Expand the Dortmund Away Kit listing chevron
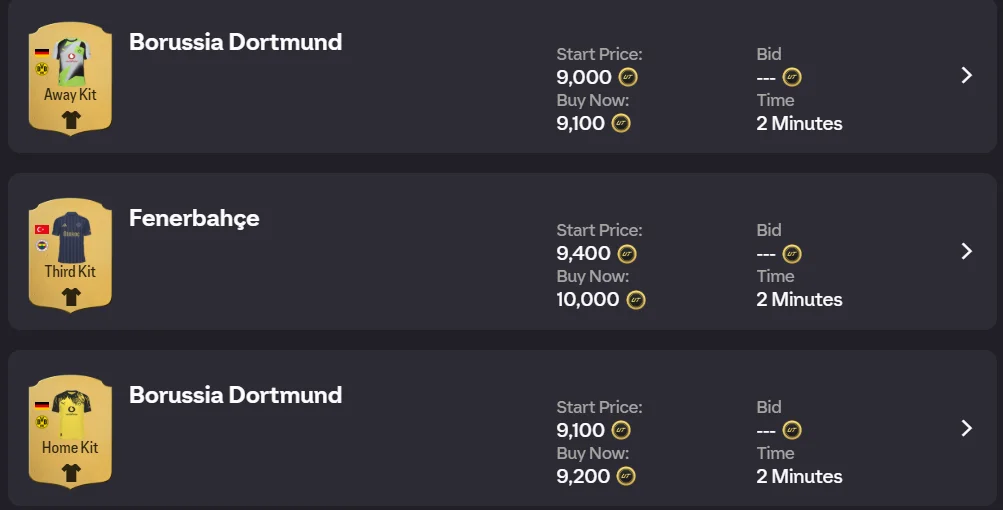1003x510 pixels. (966, 75)
